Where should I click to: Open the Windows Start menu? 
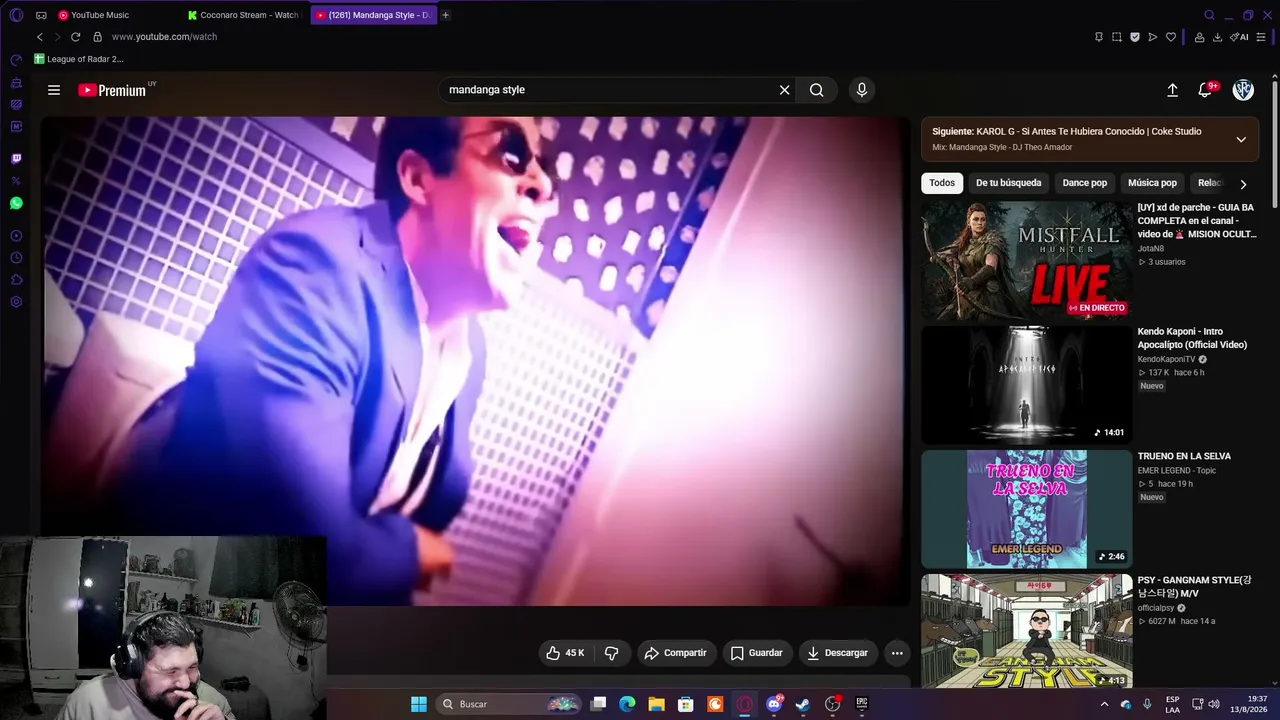pos(419,704)
